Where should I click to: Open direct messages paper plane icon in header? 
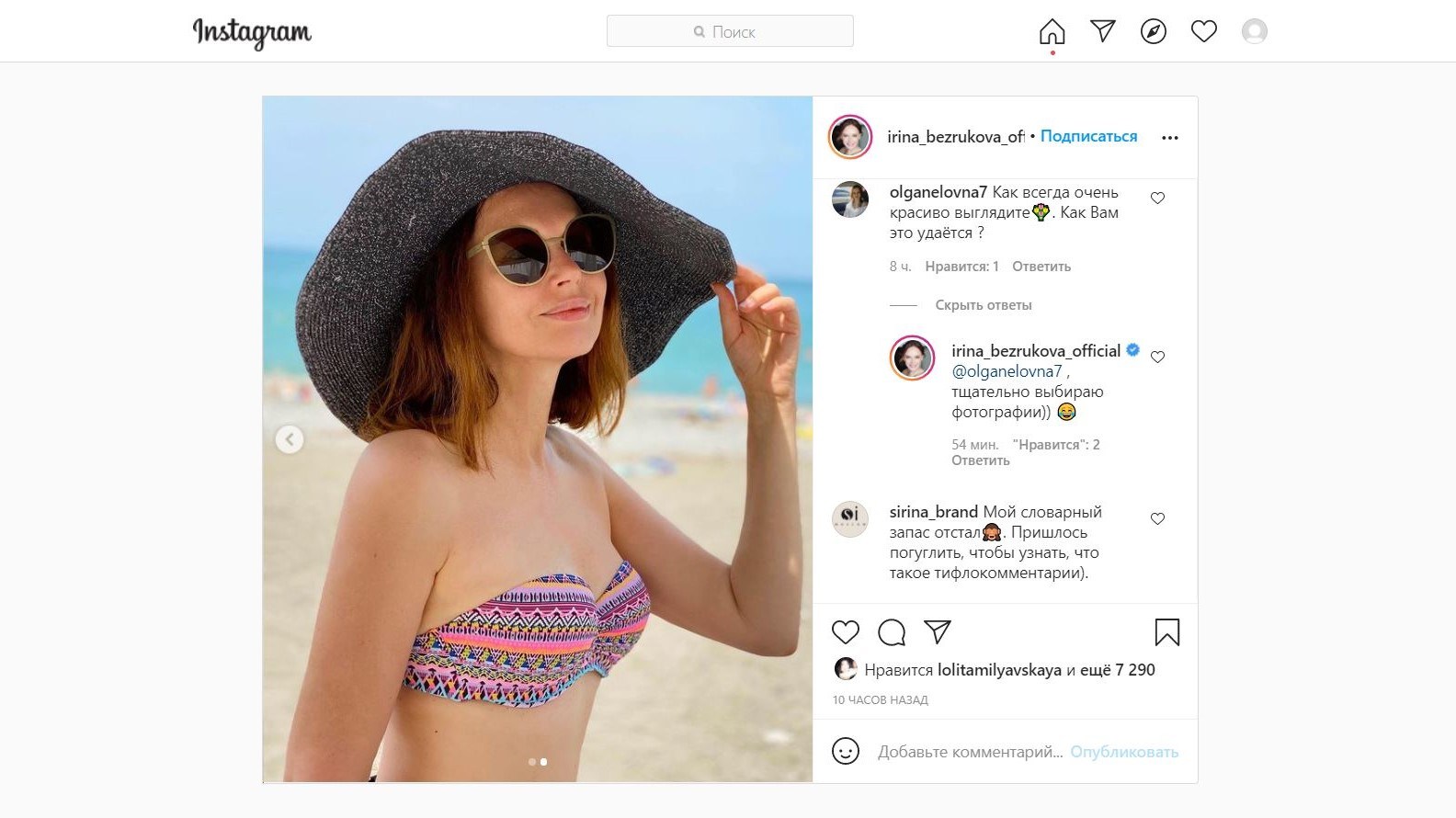coord(1102,31)
